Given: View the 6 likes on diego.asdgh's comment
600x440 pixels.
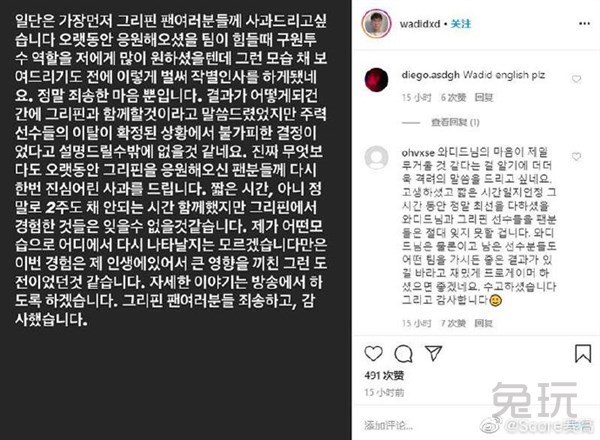Looking at the screenshot, I should [453, 98].
